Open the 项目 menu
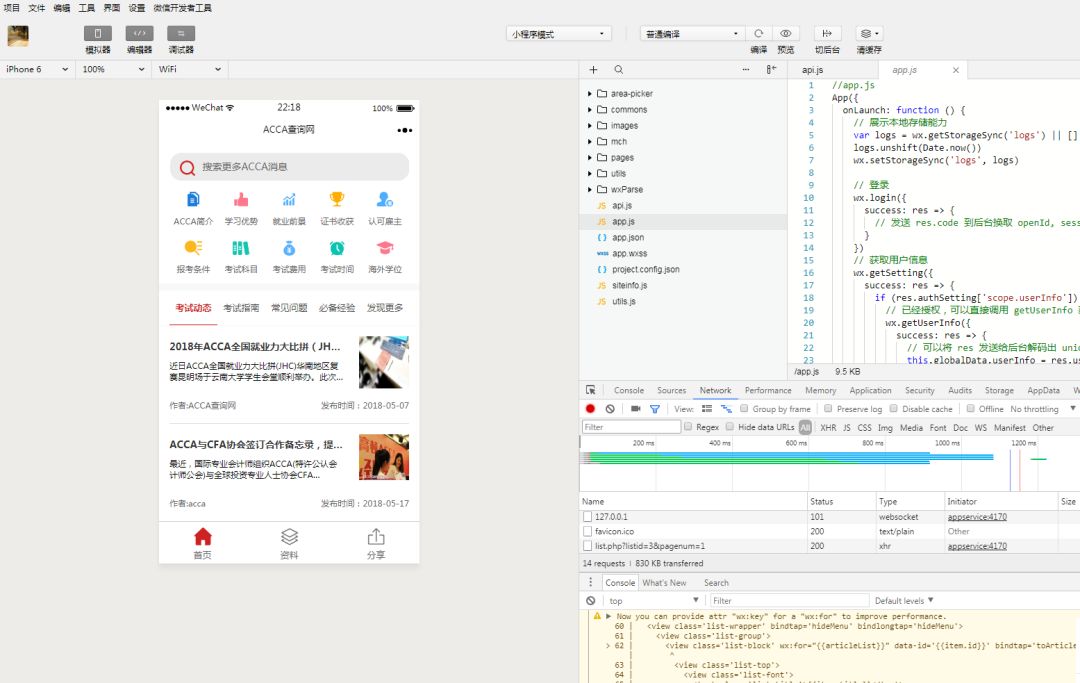The width and height of the screenshot is (1080, 683). [x=12, y=8]
